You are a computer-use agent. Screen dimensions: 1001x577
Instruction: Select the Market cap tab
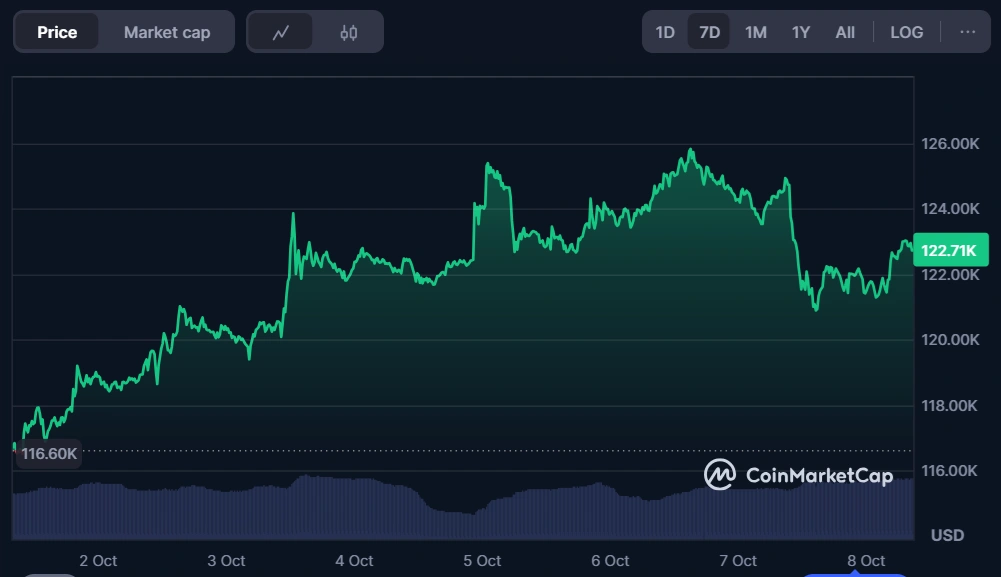coord(167,32)
